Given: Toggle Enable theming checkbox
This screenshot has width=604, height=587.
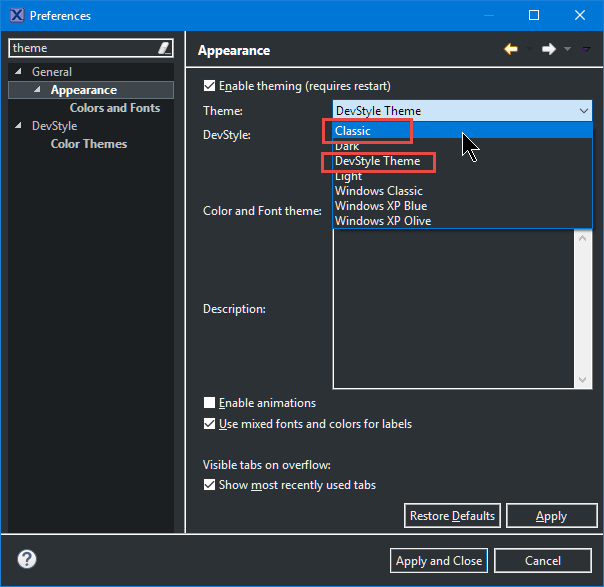Looking at the screenshot, I should point(209,86).
